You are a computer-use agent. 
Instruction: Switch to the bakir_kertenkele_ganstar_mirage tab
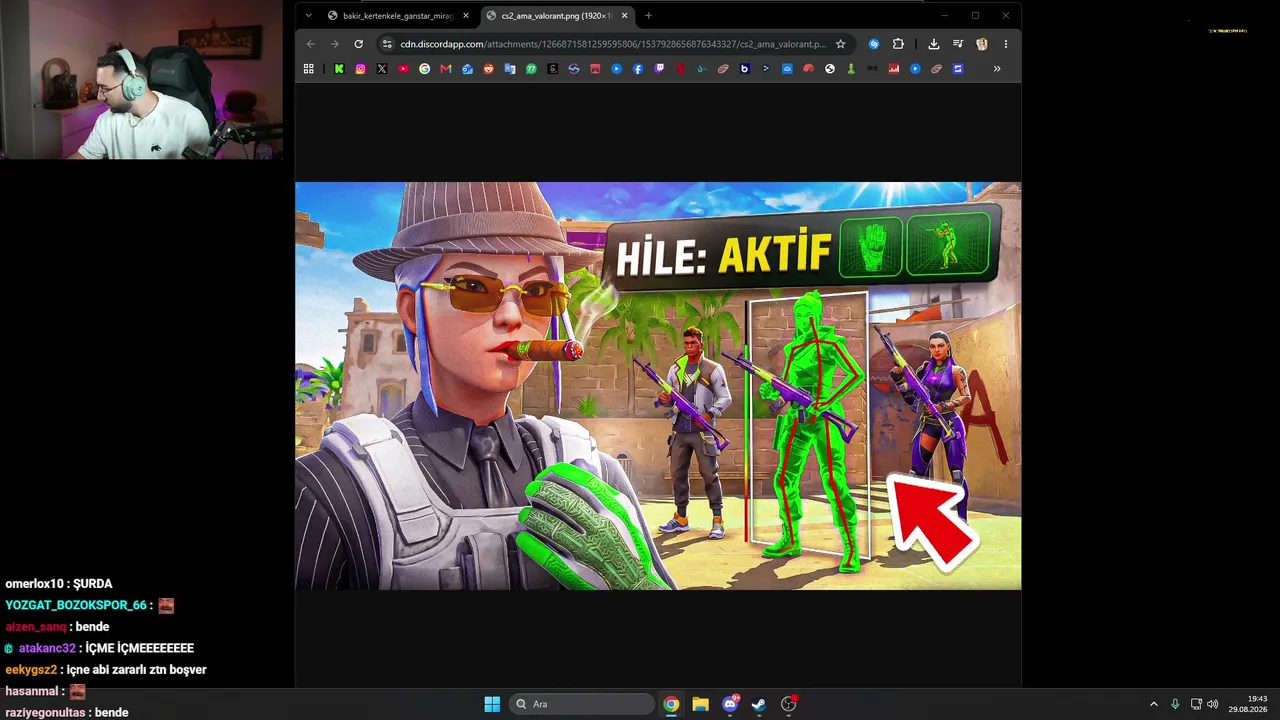point(399,16)
